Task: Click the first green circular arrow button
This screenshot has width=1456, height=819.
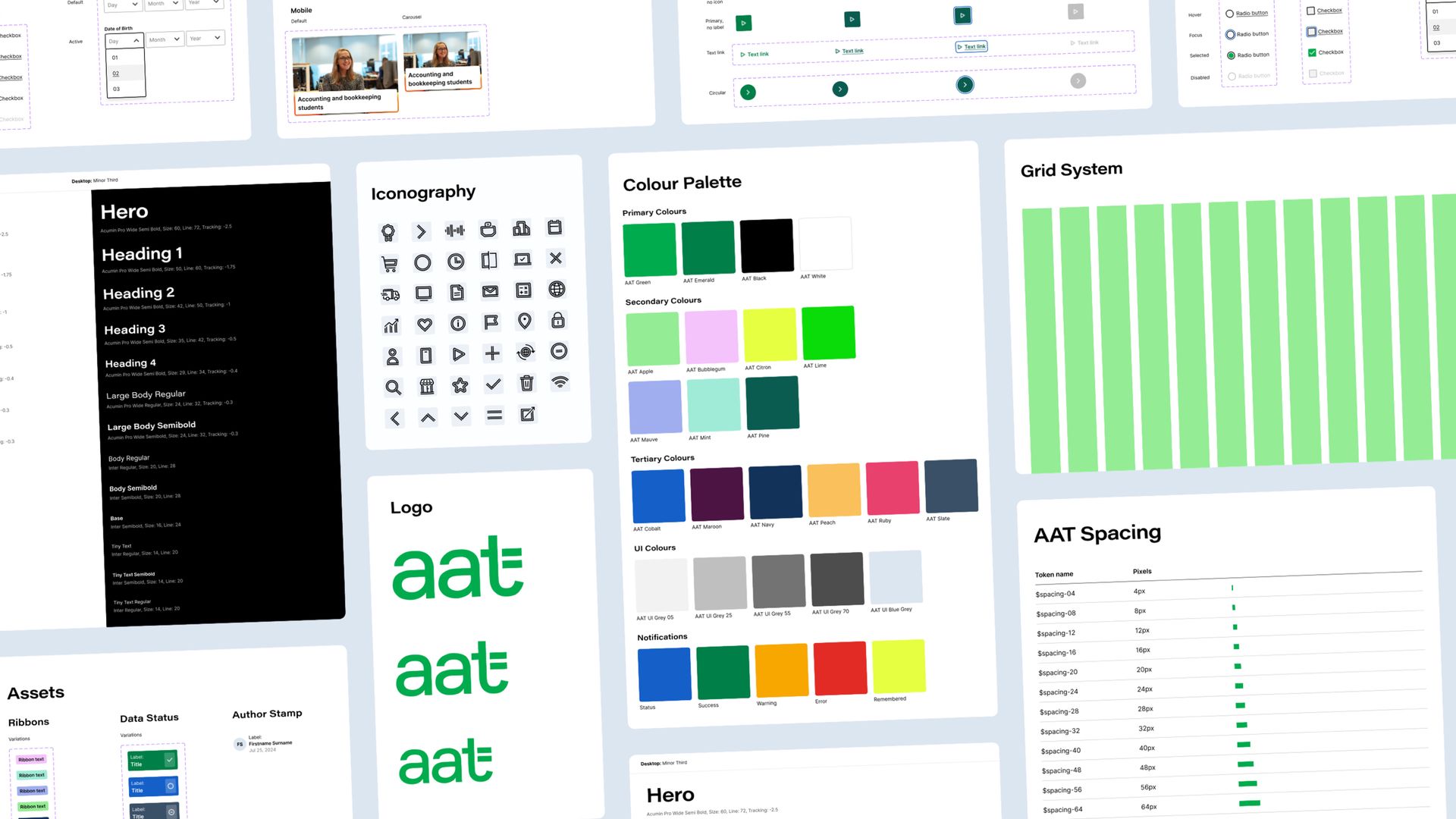Action: (748, 93)
